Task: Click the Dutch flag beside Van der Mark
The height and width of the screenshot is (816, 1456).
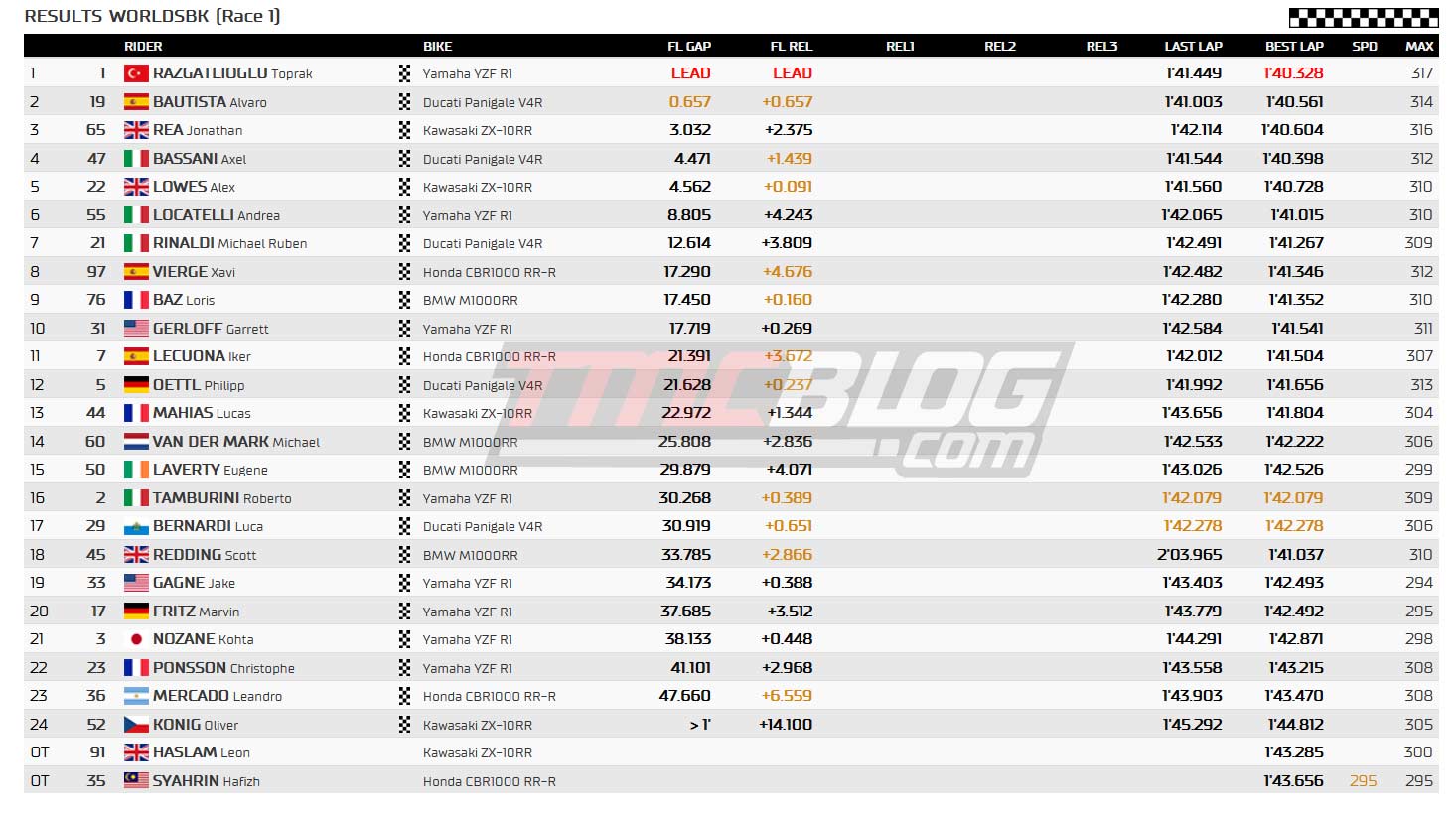Action: pyautogui.click(x=136, y=442)
